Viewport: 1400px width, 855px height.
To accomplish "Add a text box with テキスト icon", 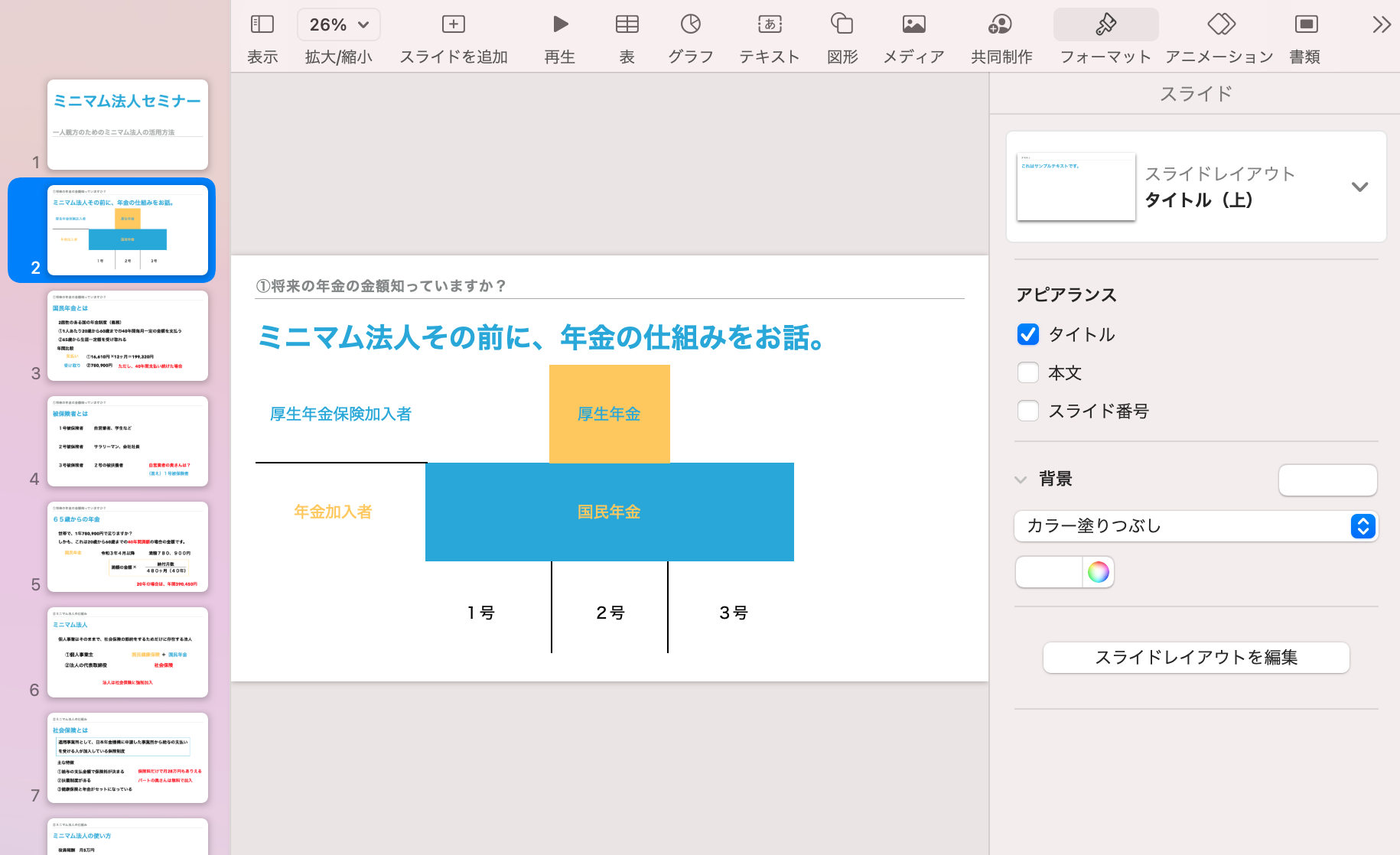I will [x=770, y=24].
